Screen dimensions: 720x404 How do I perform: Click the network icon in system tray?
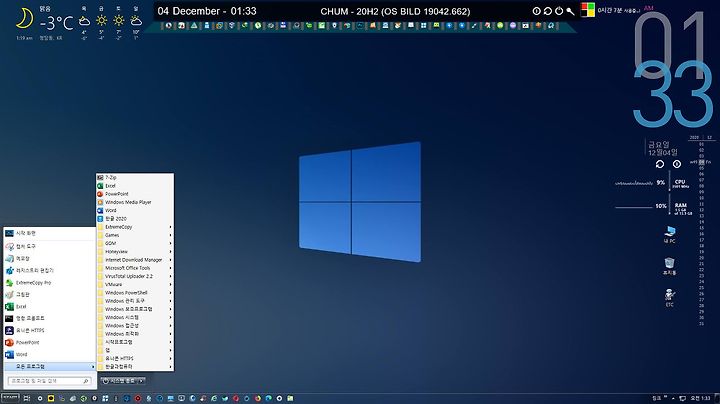click(682, 398)
